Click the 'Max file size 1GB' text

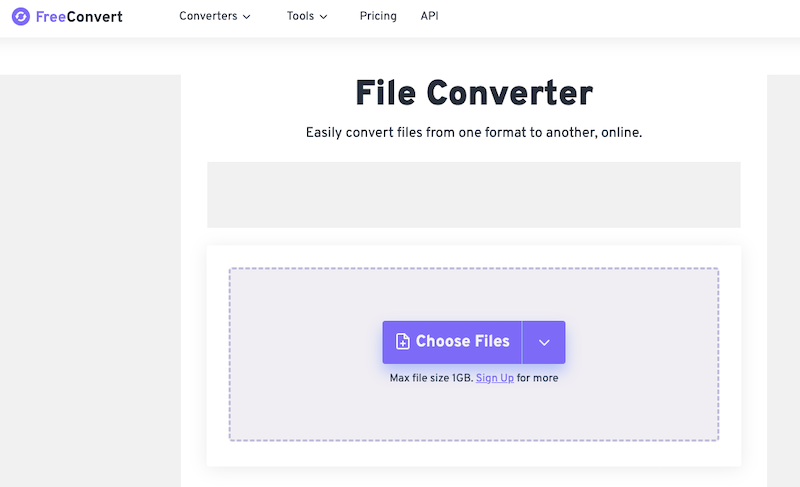tap(431, 378)
